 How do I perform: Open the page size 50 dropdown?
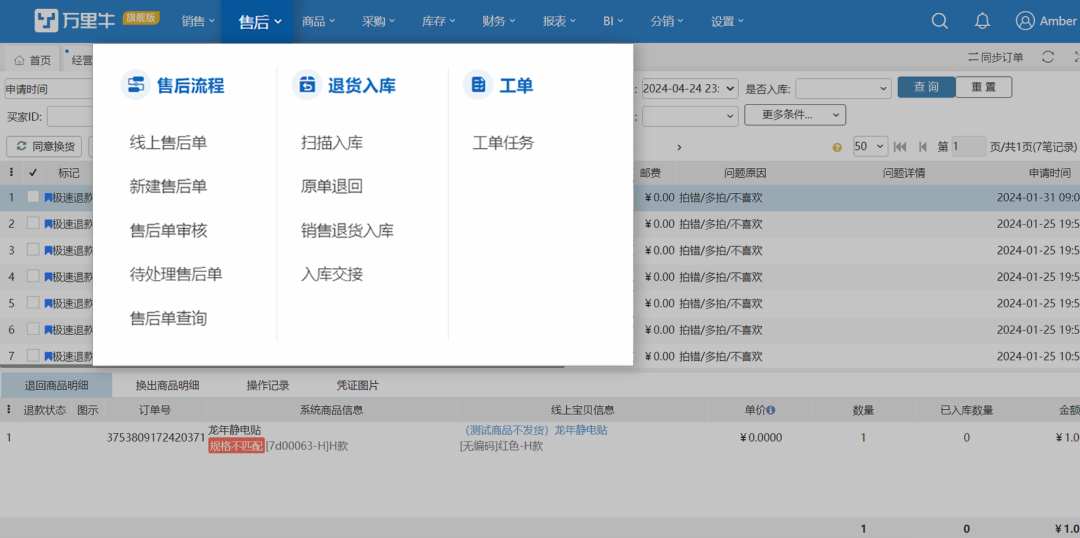[870, 147]
